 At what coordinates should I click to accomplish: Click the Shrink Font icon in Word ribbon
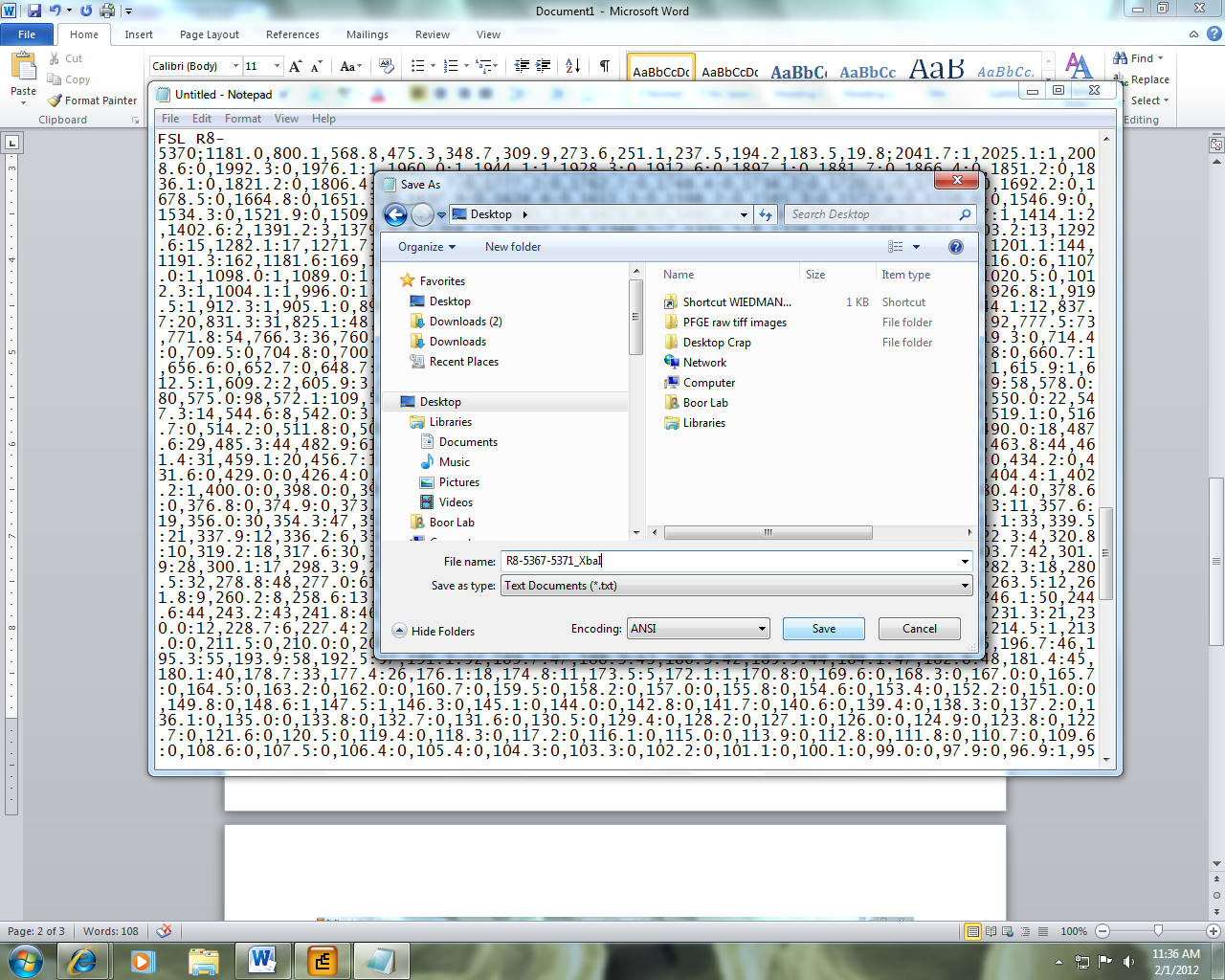tap(318, 66)
